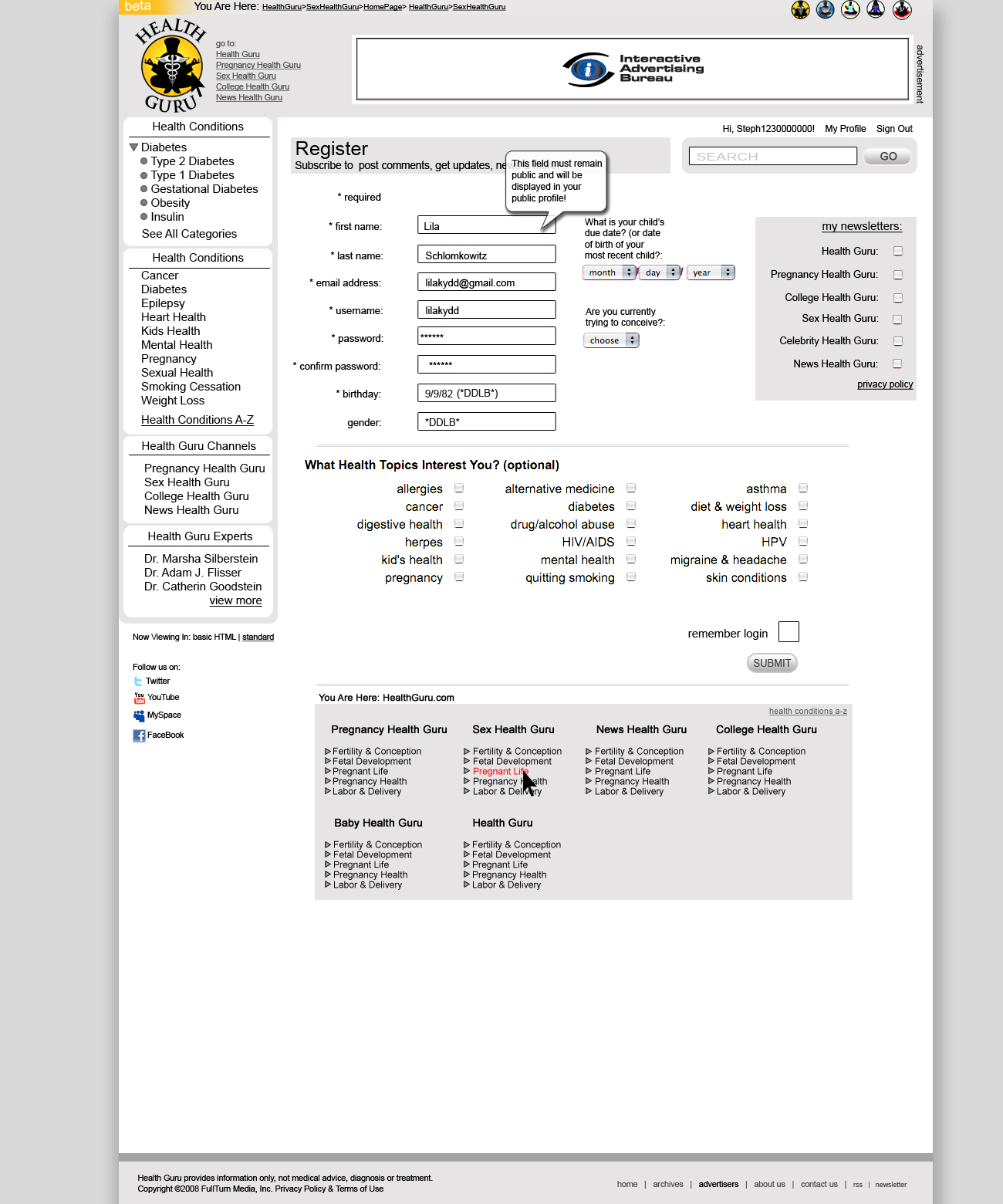Screen dimensions: 1003x1204
Task: Tick the skin conditions topic checkbox
Action: point(803,577)
